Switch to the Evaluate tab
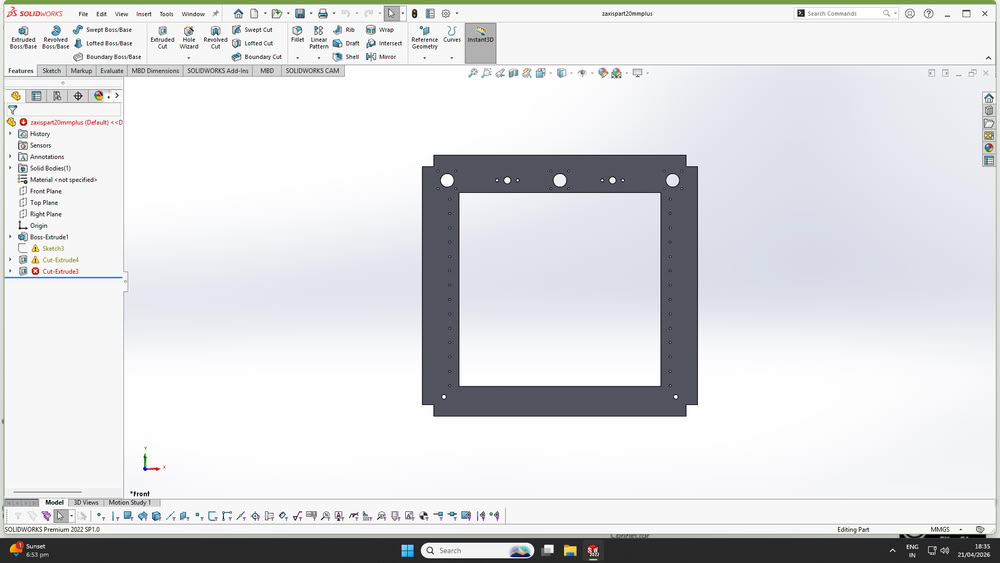 pyautogui.click(x=112, y=71)
